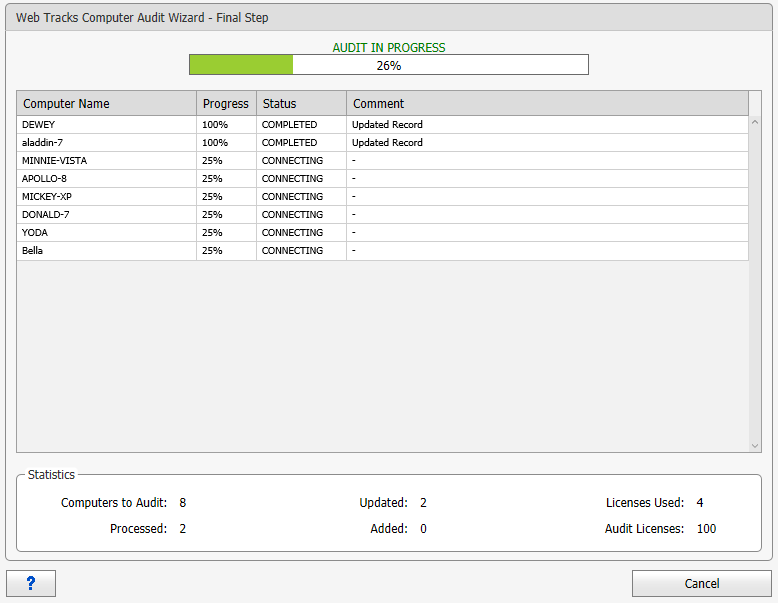Viewport: 778px width, 603px height.
Task: Click the blue question mark help button
Action: [31, 583]
